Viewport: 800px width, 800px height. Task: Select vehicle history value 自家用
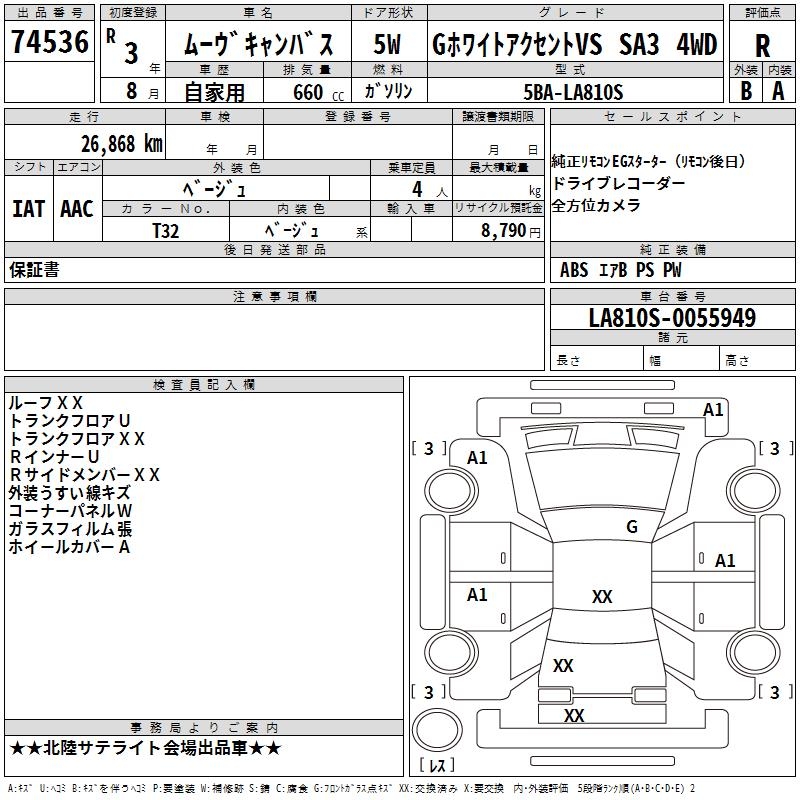point(214,92)
